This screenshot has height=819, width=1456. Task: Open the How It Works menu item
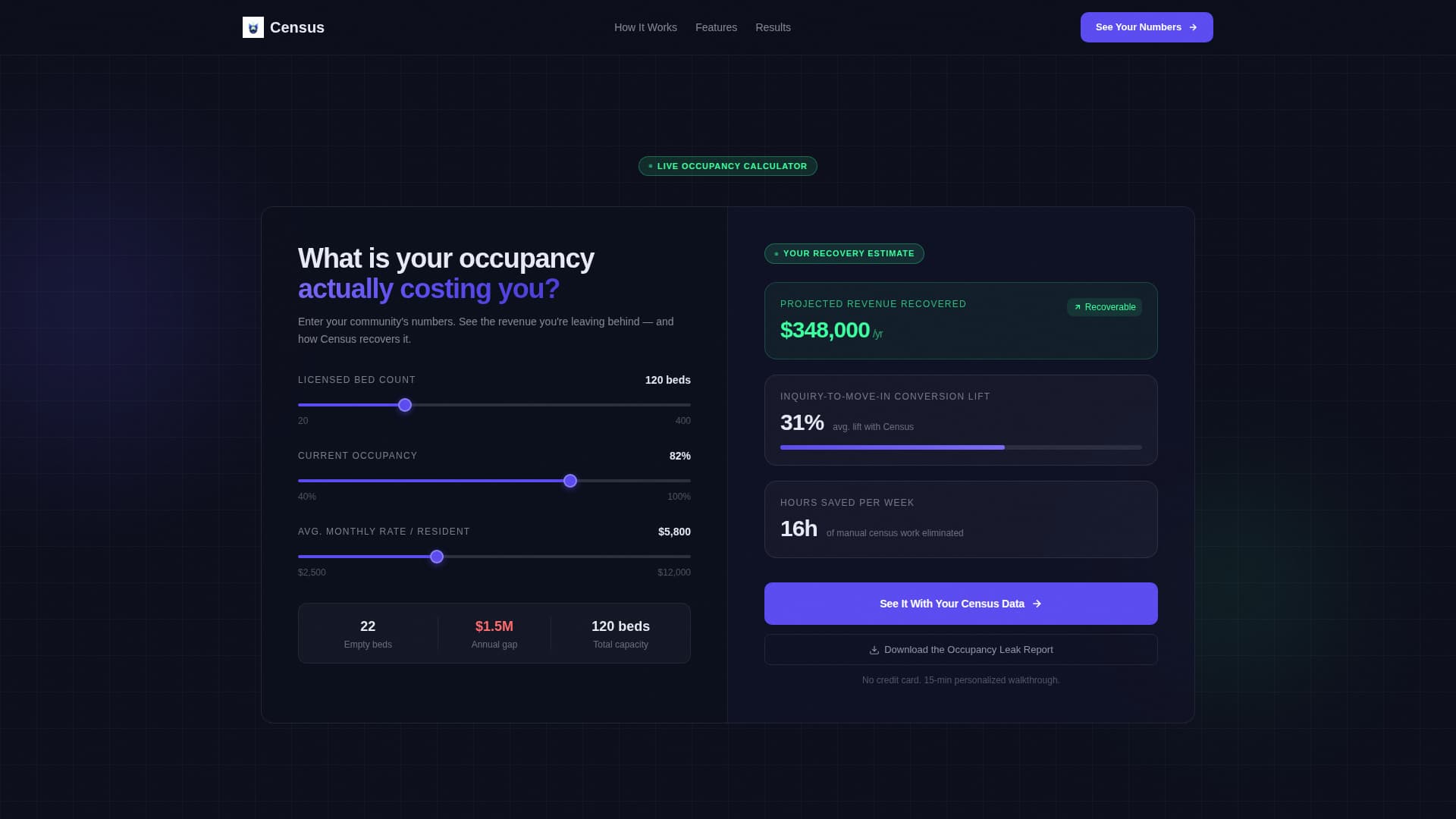coord(645,27)
